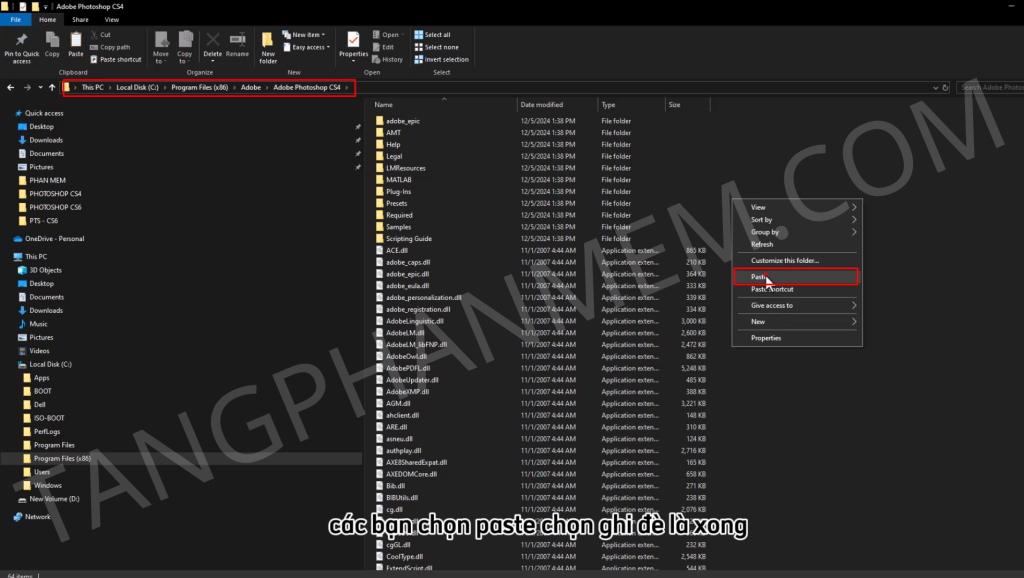This screenshot has height=578, width=1024.
Task: Open the recent locations dropdown arrow
Action: tap(39, 88)
